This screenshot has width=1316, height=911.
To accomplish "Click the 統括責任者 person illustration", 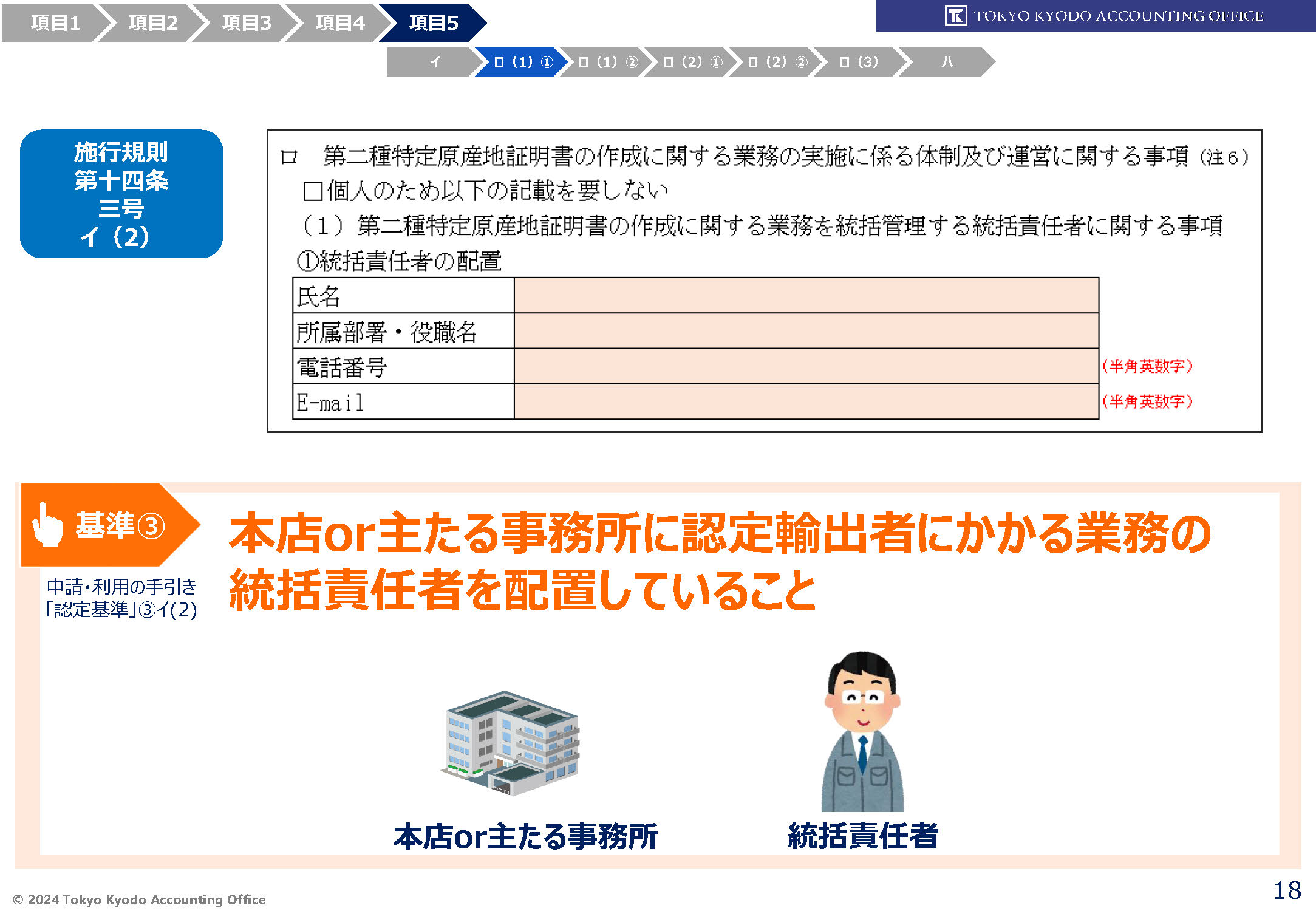I will tap(862, 732).
